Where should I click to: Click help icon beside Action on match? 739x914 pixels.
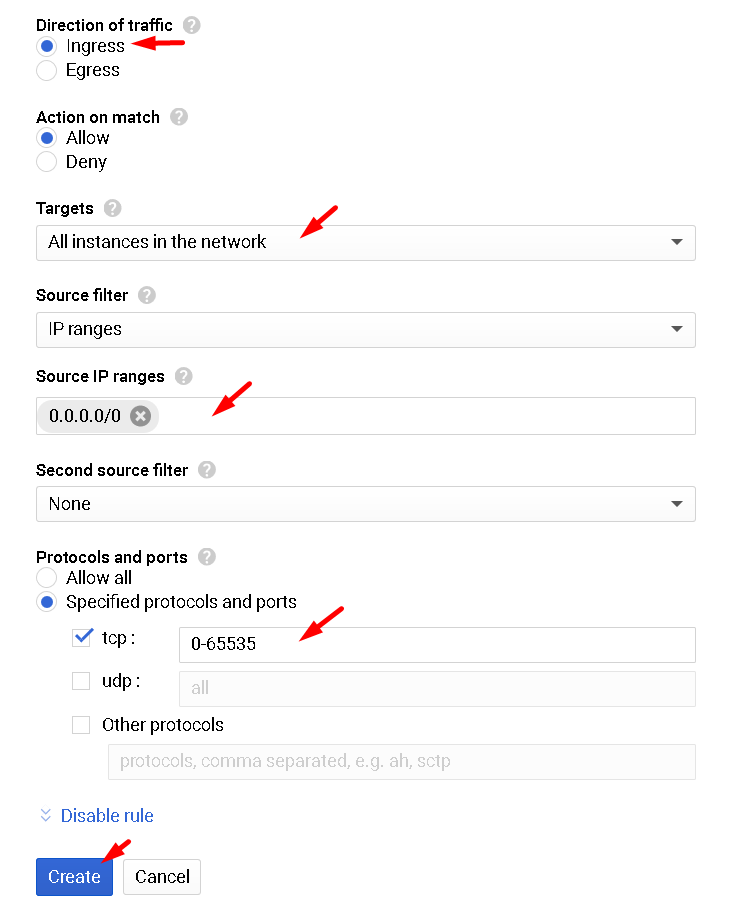(x=179, y=117)
